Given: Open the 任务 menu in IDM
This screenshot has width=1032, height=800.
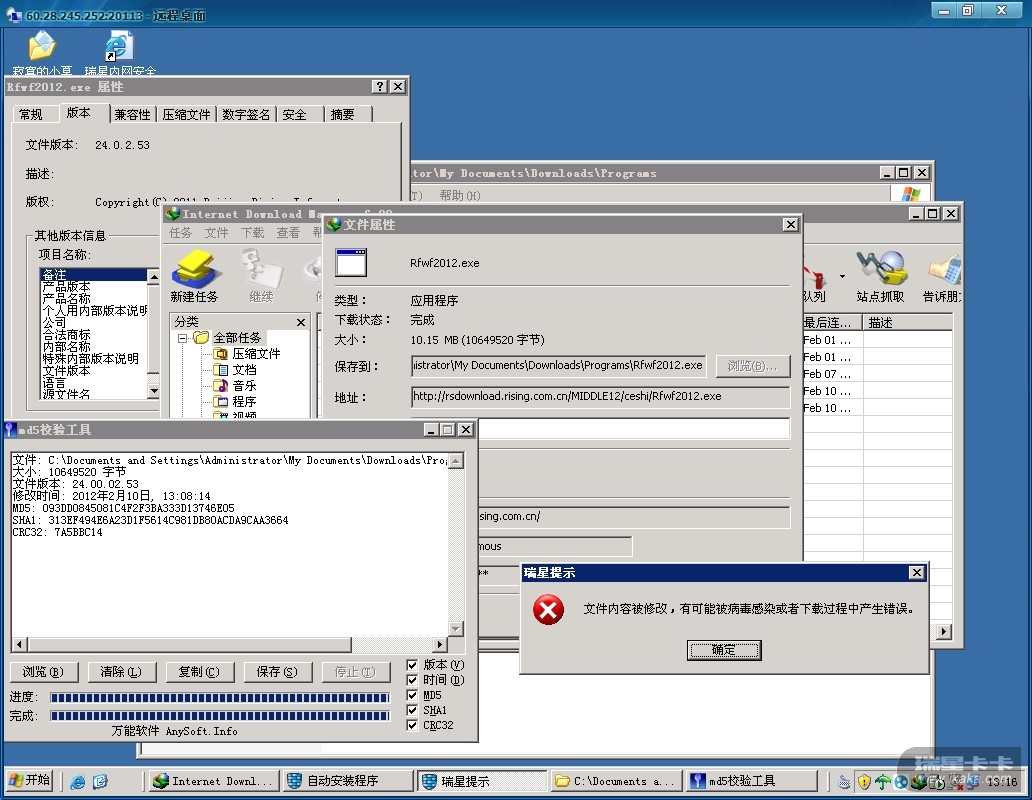Looking at the screenshot, I should (x=180, y=232).
